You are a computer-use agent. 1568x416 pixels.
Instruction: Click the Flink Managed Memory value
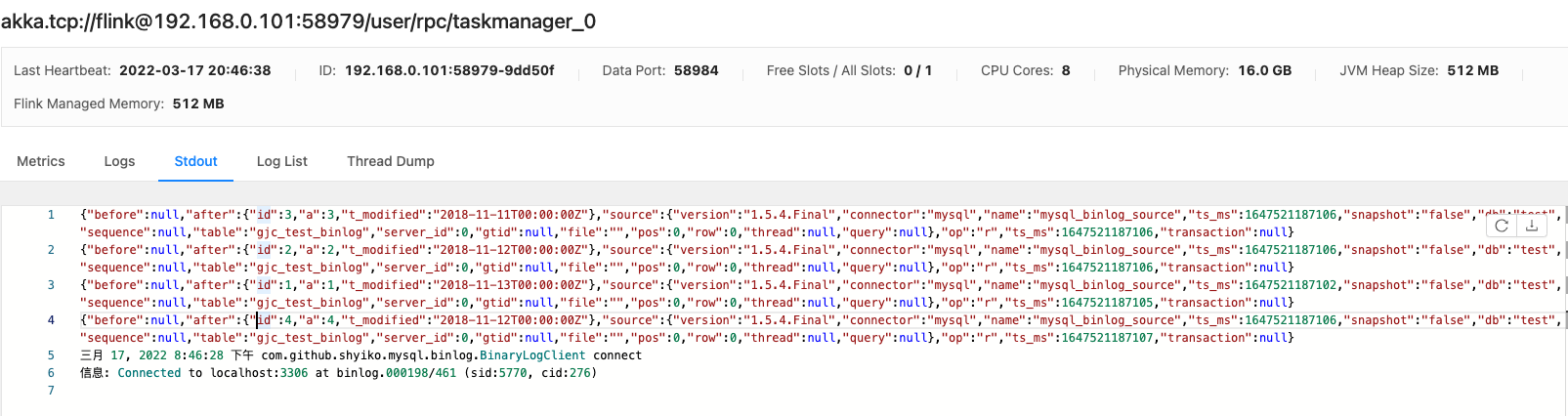pos(198,104)
